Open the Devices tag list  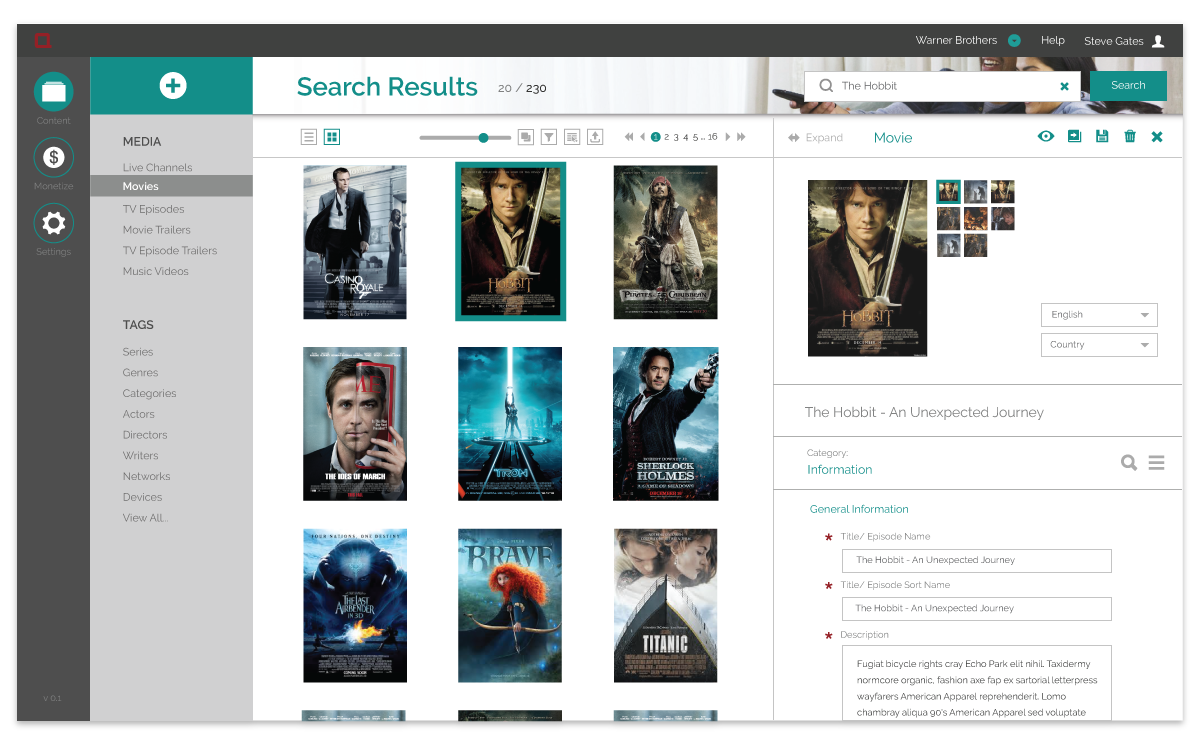pos(142,497)
